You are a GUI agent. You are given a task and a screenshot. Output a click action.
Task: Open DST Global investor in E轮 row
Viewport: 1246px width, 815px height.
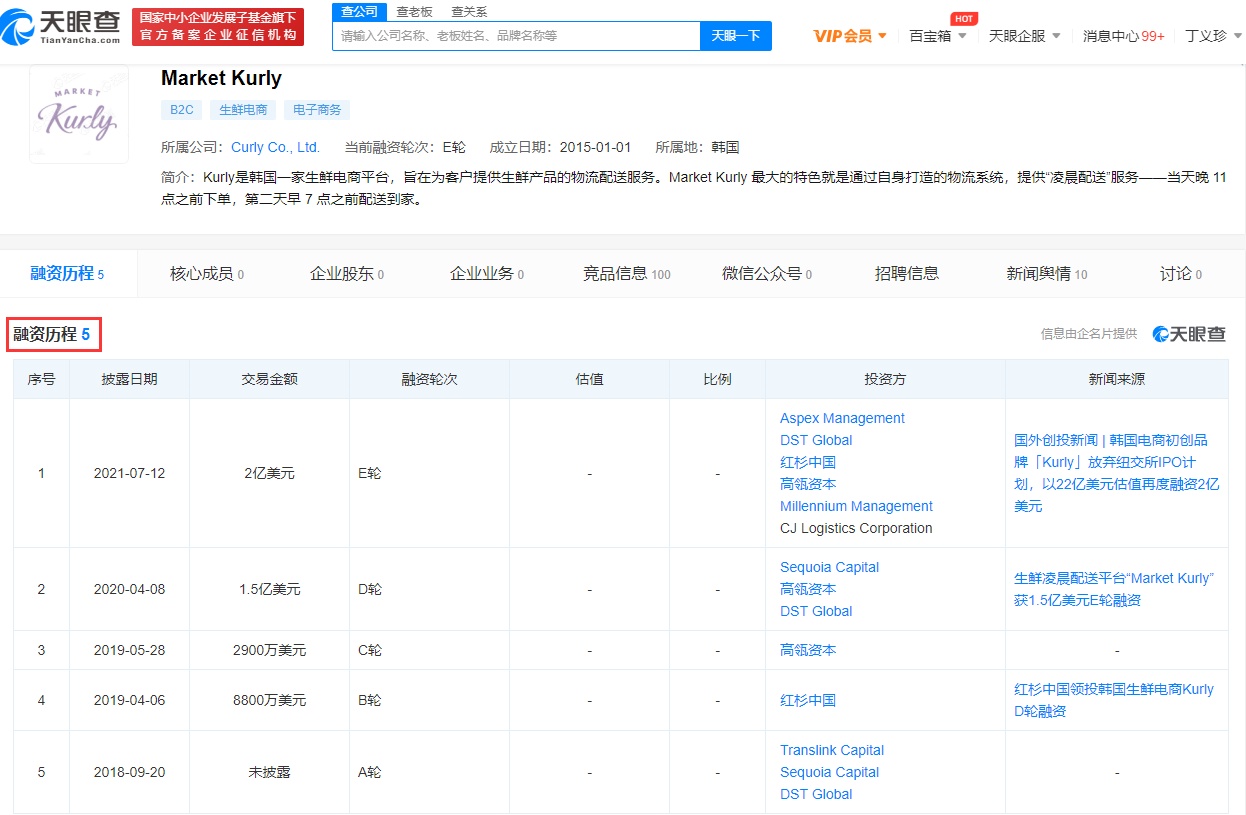pos(816,440)
